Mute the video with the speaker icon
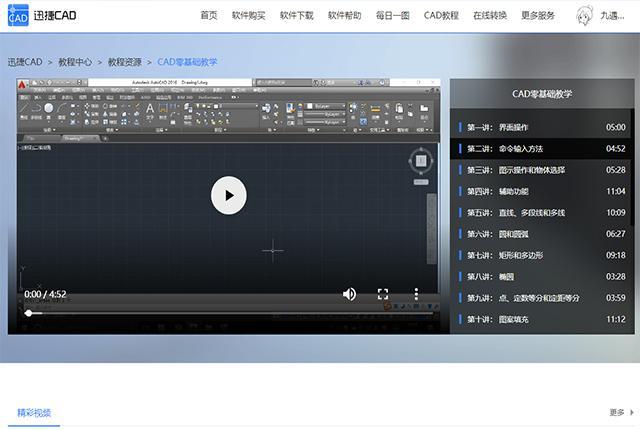This screenshot has height=430, width=640. [349, 294]
